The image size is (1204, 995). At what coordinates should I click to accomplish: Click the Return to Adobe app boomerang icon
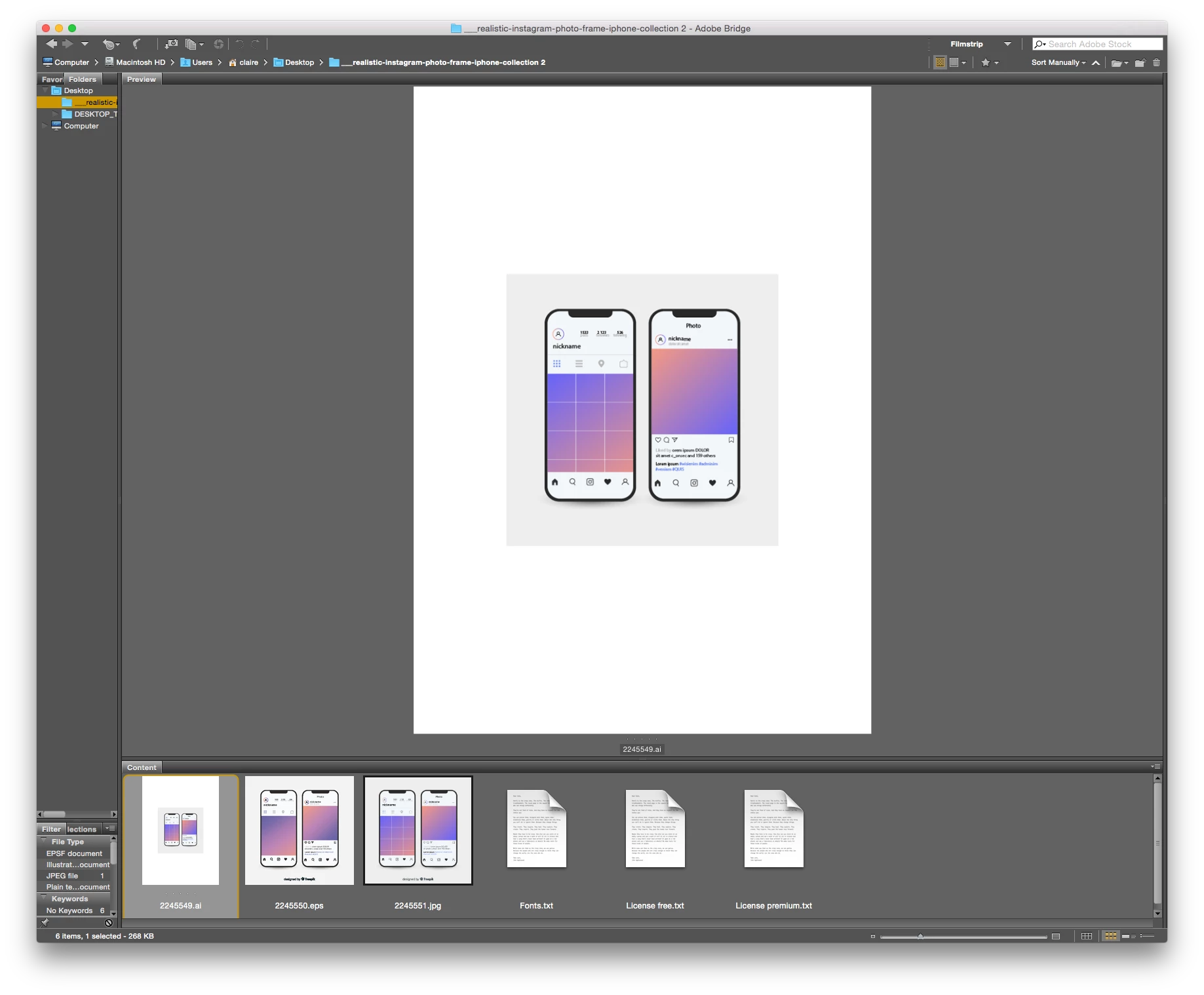(x=136, y=44)
